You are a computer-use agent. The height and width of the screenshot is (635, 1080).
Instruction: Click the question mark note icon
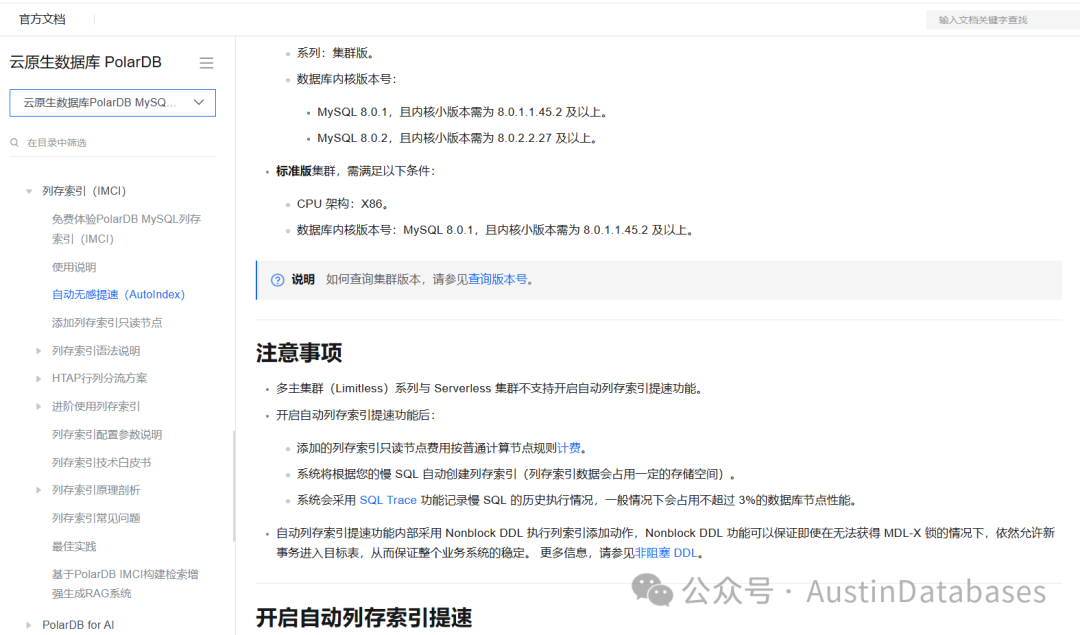(278, 280)
